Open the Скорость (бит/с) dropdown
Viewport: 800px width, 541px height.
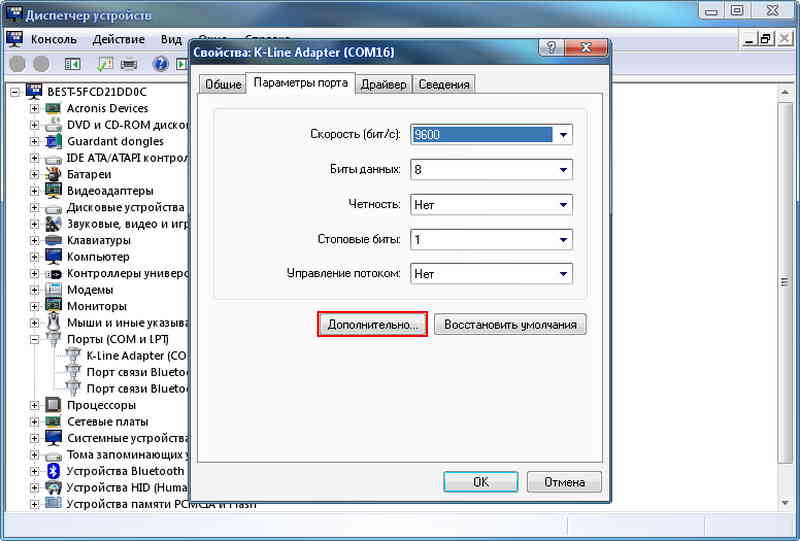563,135
